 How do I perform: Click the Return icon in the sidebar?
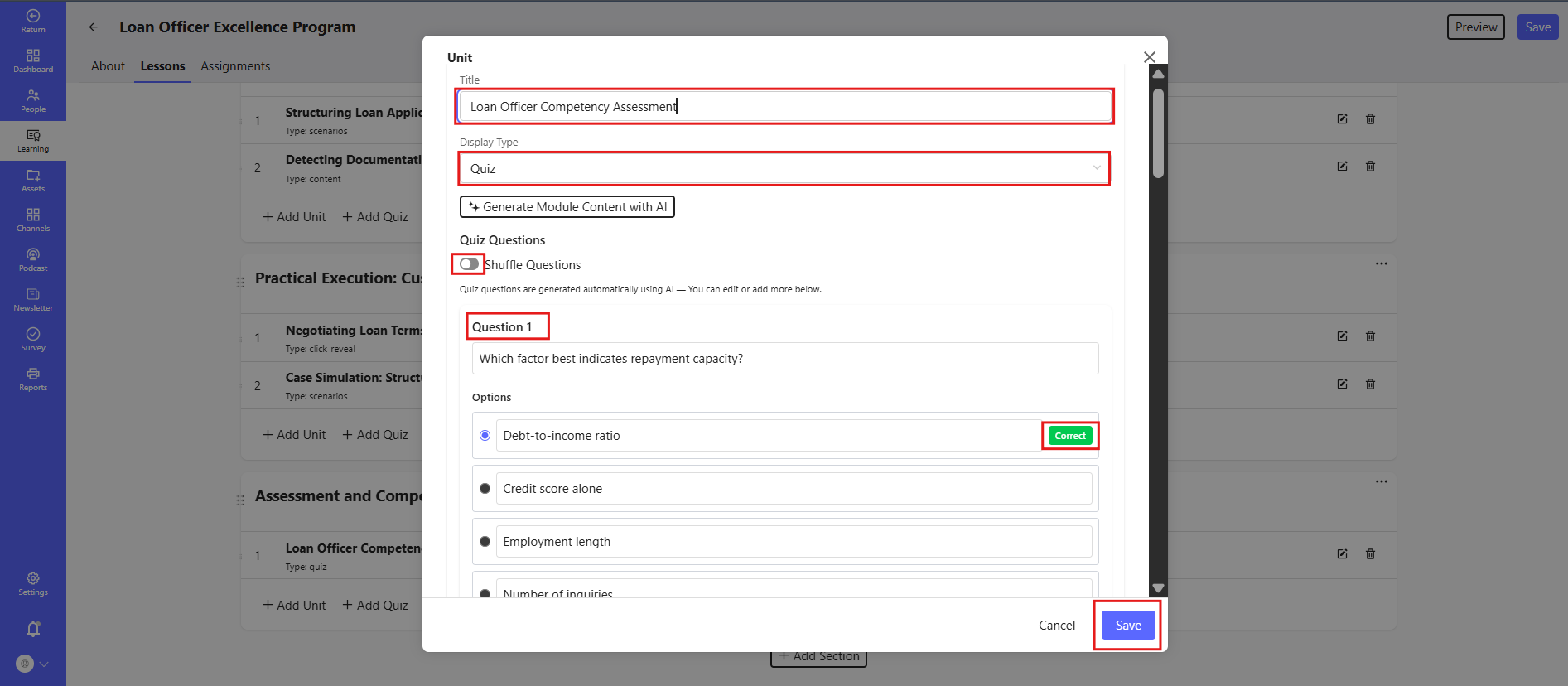(x=33, y=21)
